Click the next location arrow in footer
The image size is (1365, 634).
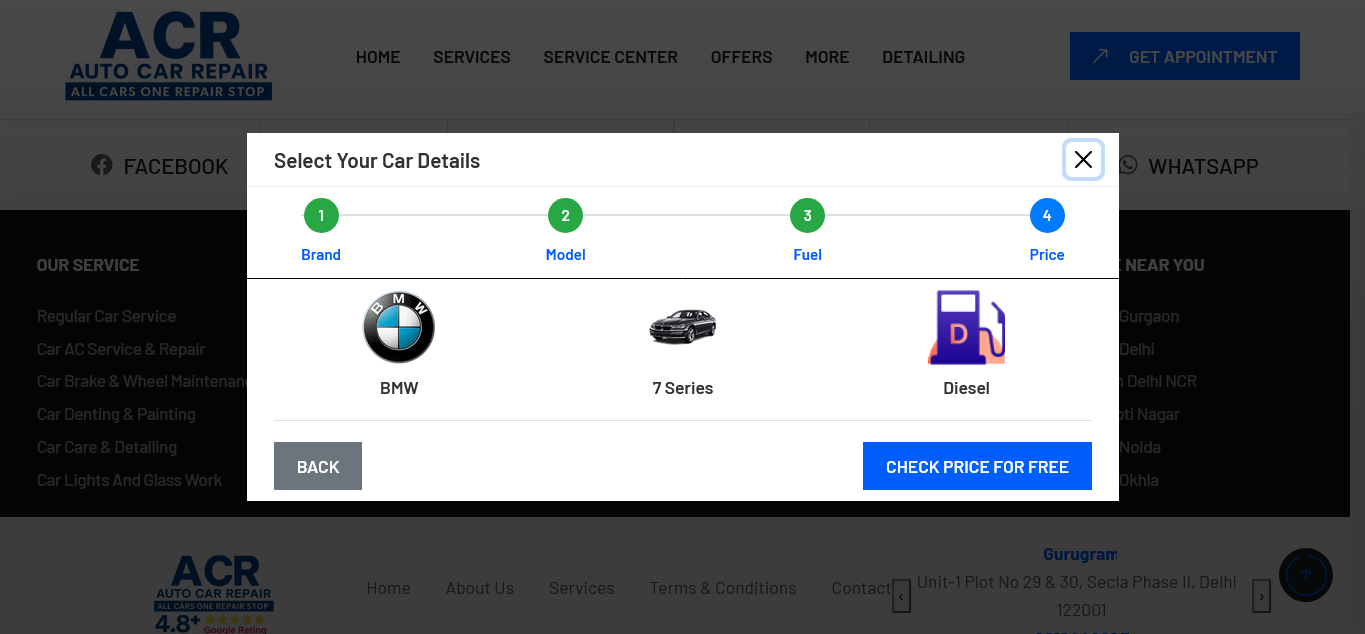(1261, 596)
